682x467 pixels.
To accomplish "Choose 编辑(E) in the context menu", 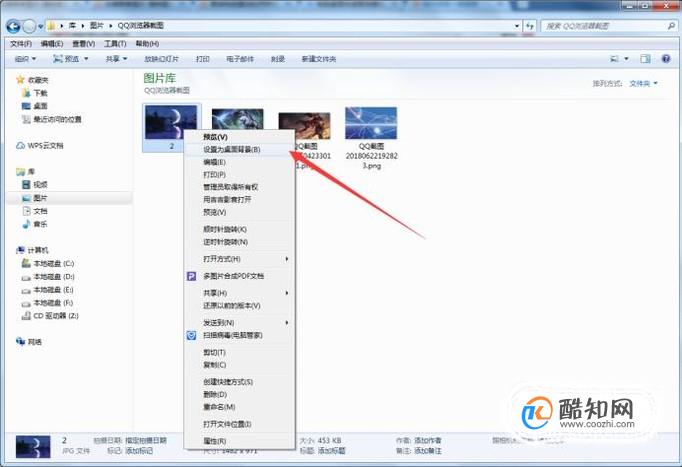I will pyautogui.click(x=240, y=162).
